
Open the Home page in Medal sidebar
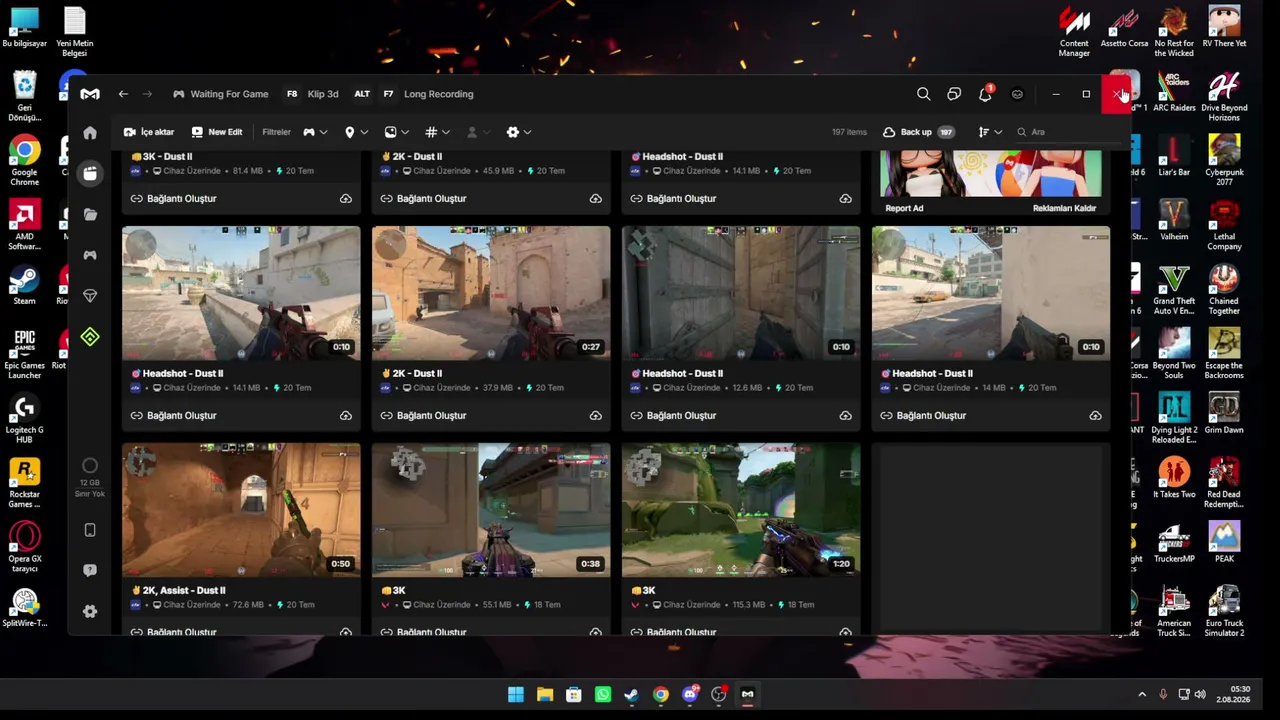point(90,133)
